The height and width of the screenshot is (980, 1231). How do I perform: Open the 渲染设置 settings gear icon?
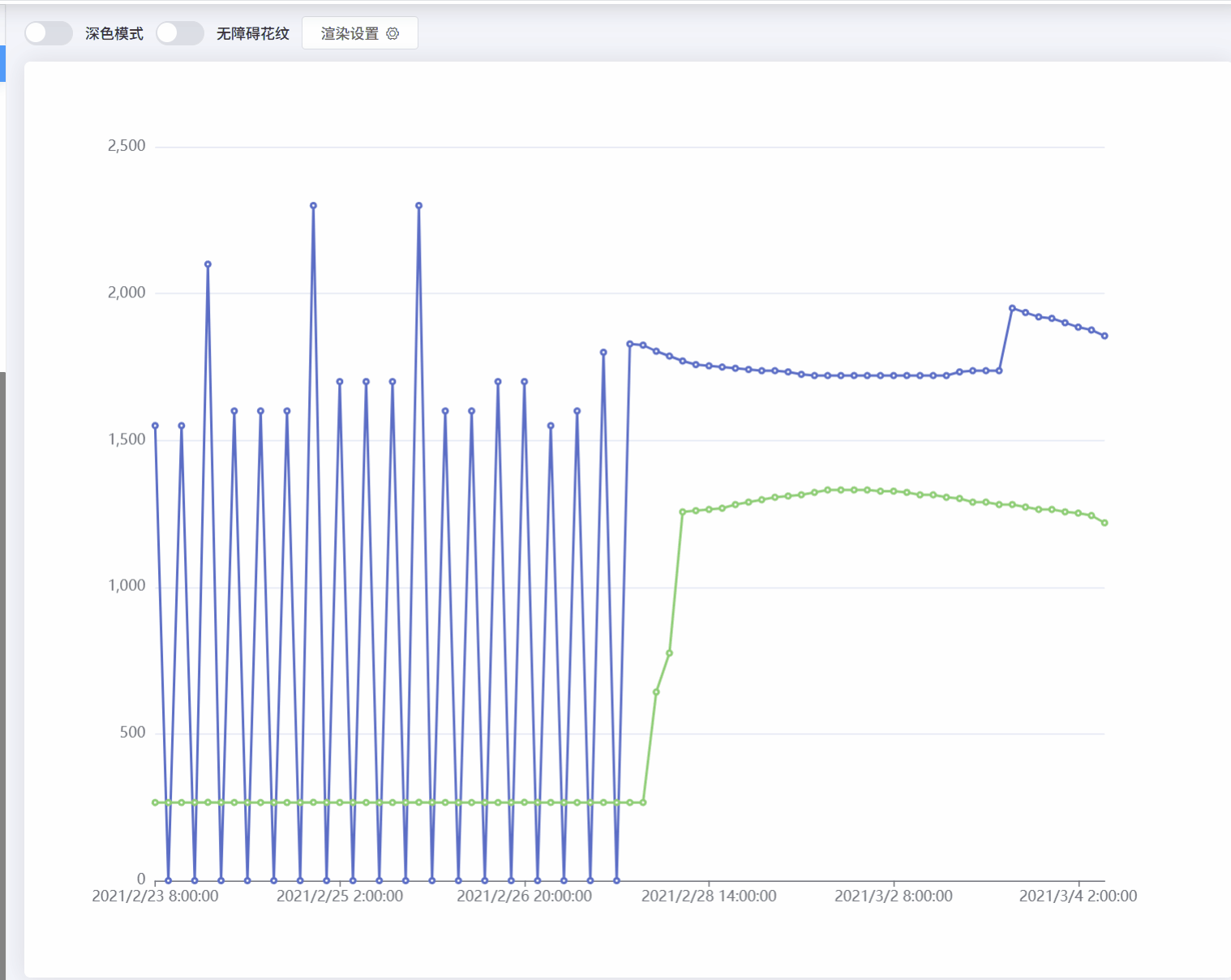[x=392, y=32]
